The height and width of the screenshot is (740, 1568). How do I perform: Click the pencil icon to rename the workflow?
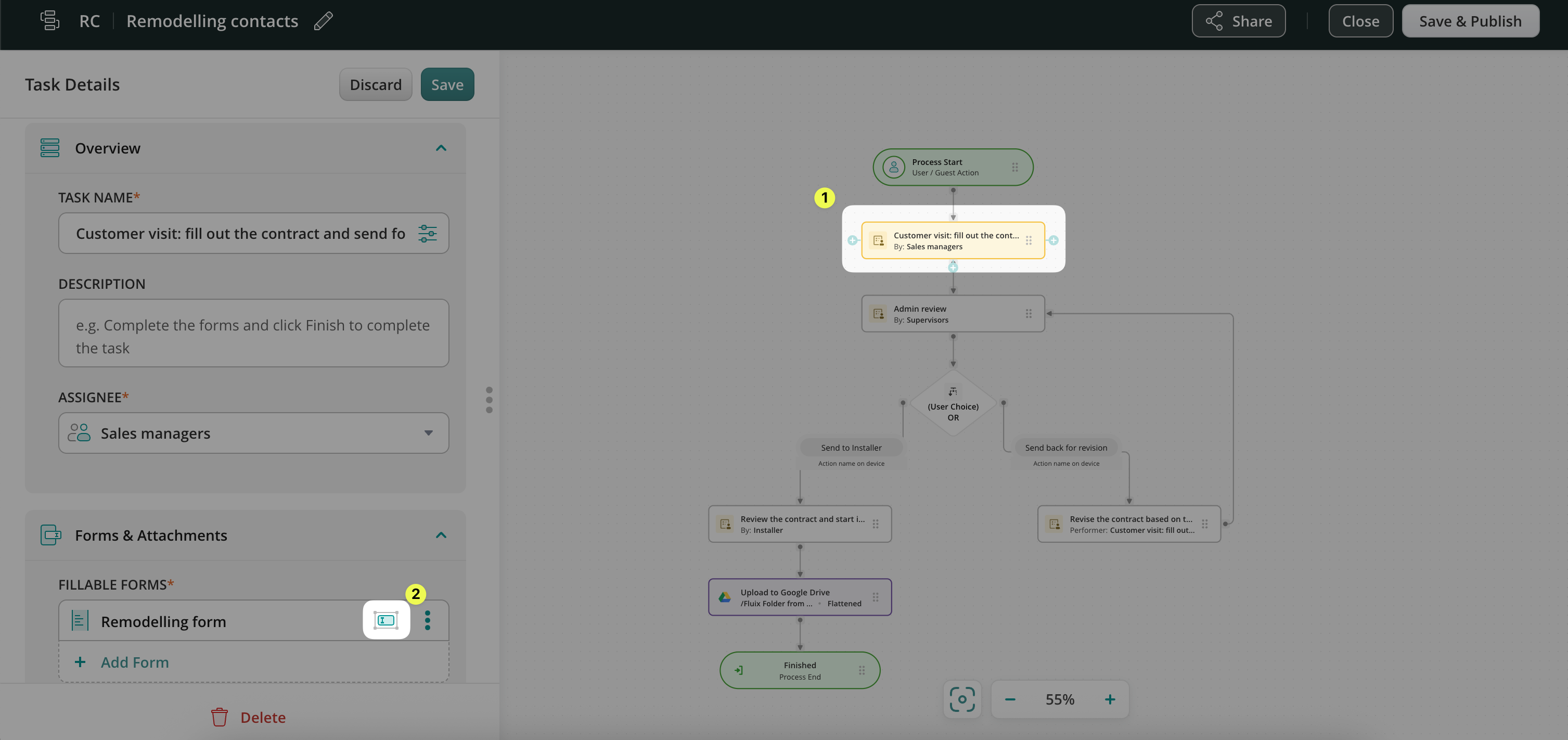point(323,21)
